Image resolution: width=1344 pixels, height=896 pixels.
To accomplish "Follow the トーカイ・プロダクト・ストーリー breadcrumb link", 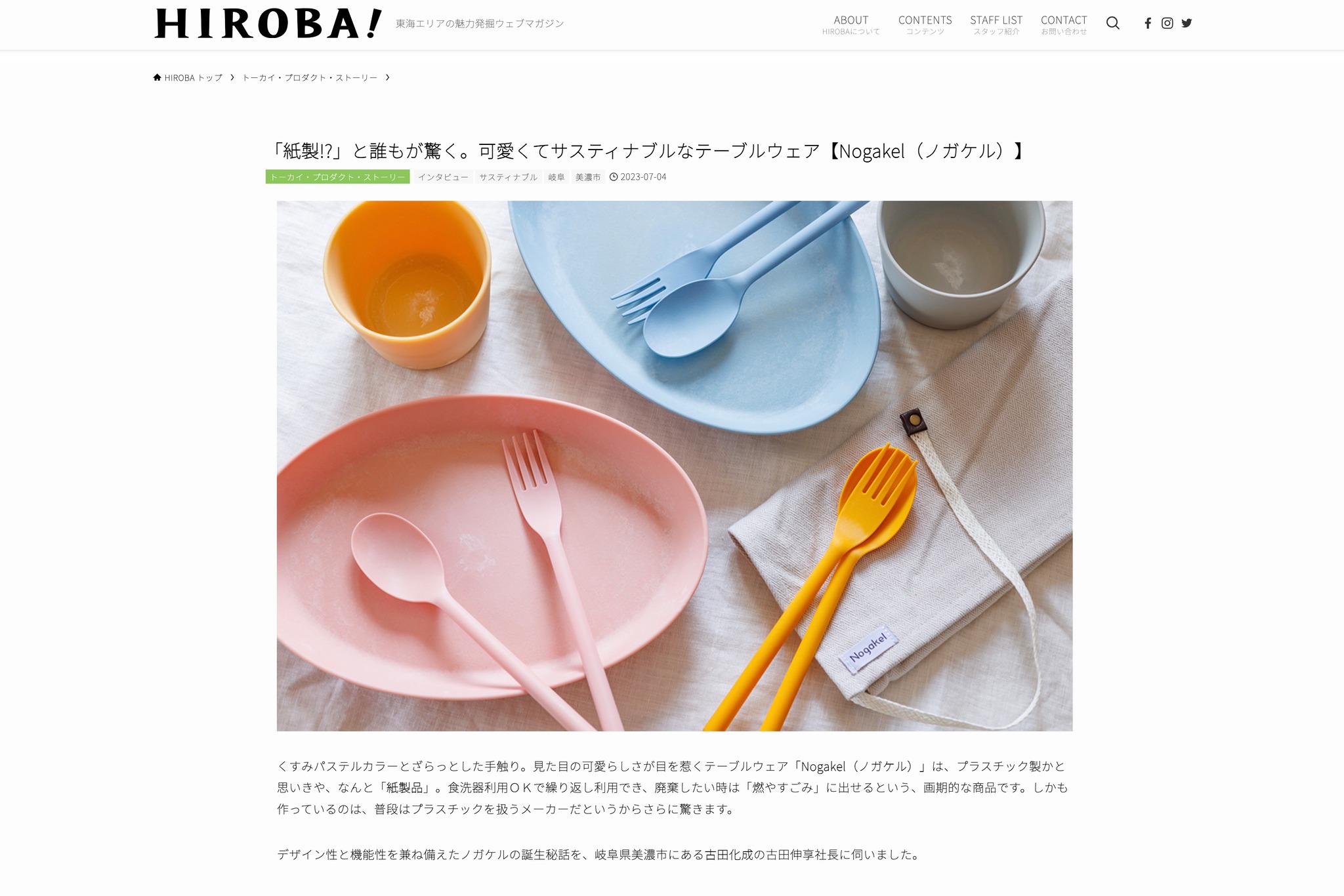I will pos(310,77).
